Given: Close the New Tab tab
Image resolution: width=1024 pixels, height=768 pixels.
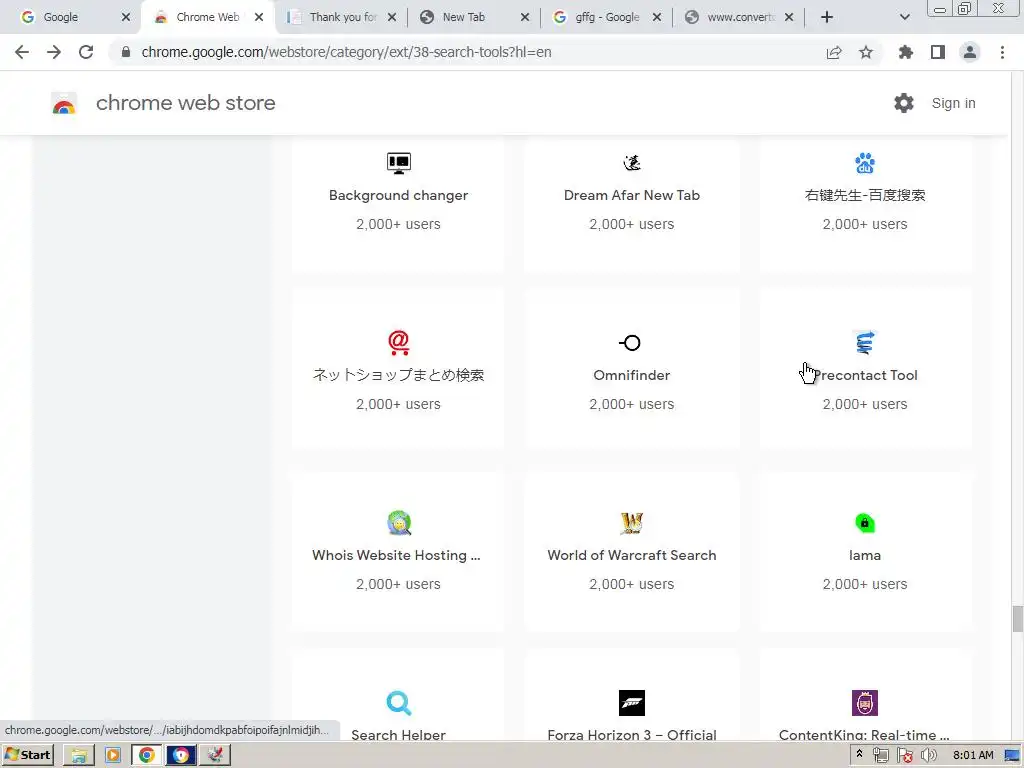Looking at the screenshot, I should click(524, 18).
